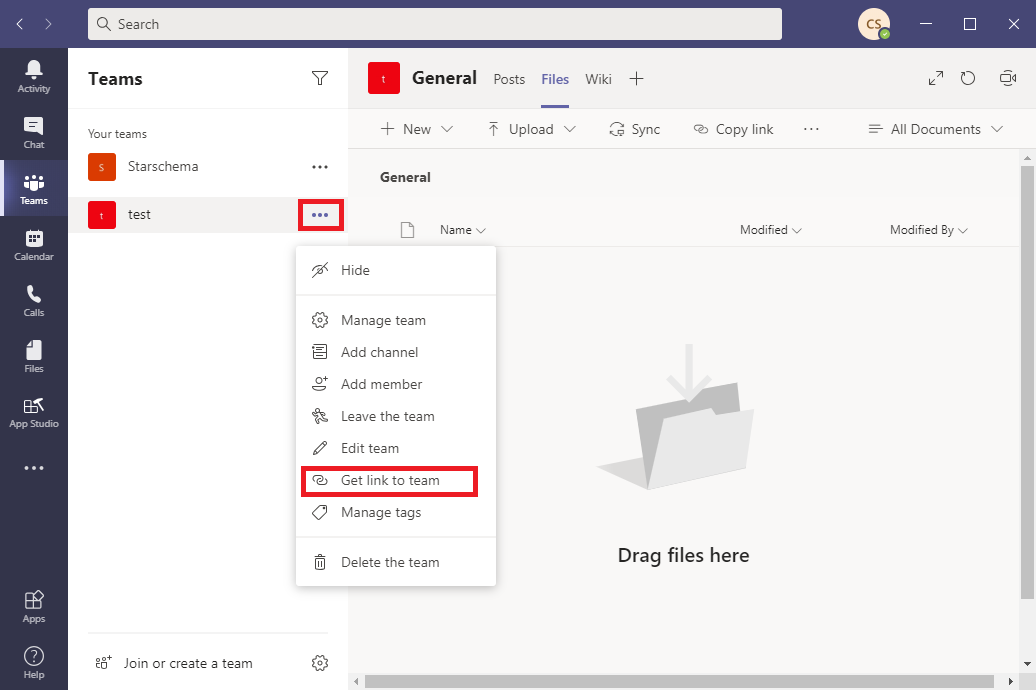Viewport: 1036px width, 690px height.
Task: Open Chat from the left rail
Action: (34, 133)
